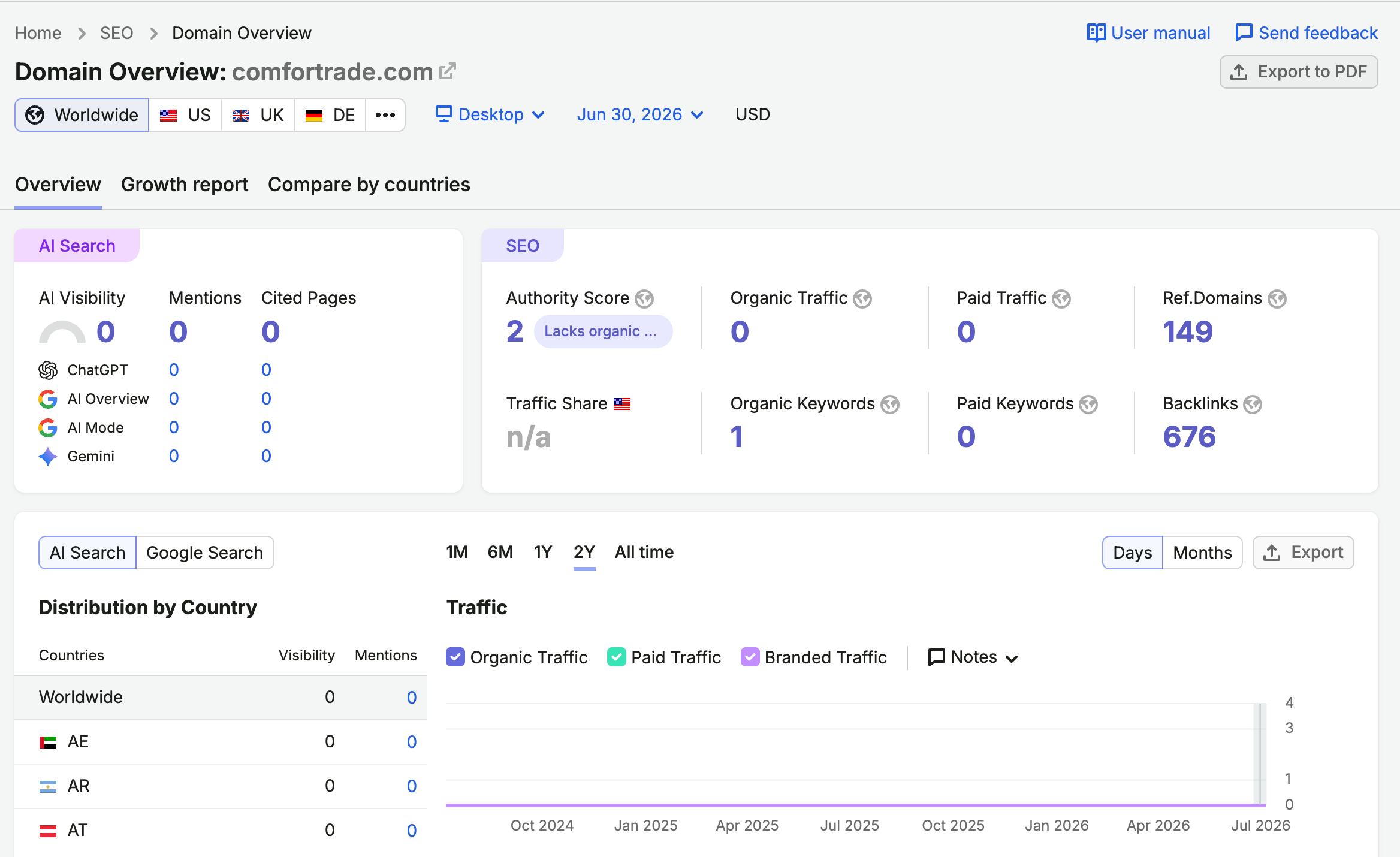Click the Gemini sparkle icon
The width and height of the screenshot is (1400, 857).
pos(48,457)
